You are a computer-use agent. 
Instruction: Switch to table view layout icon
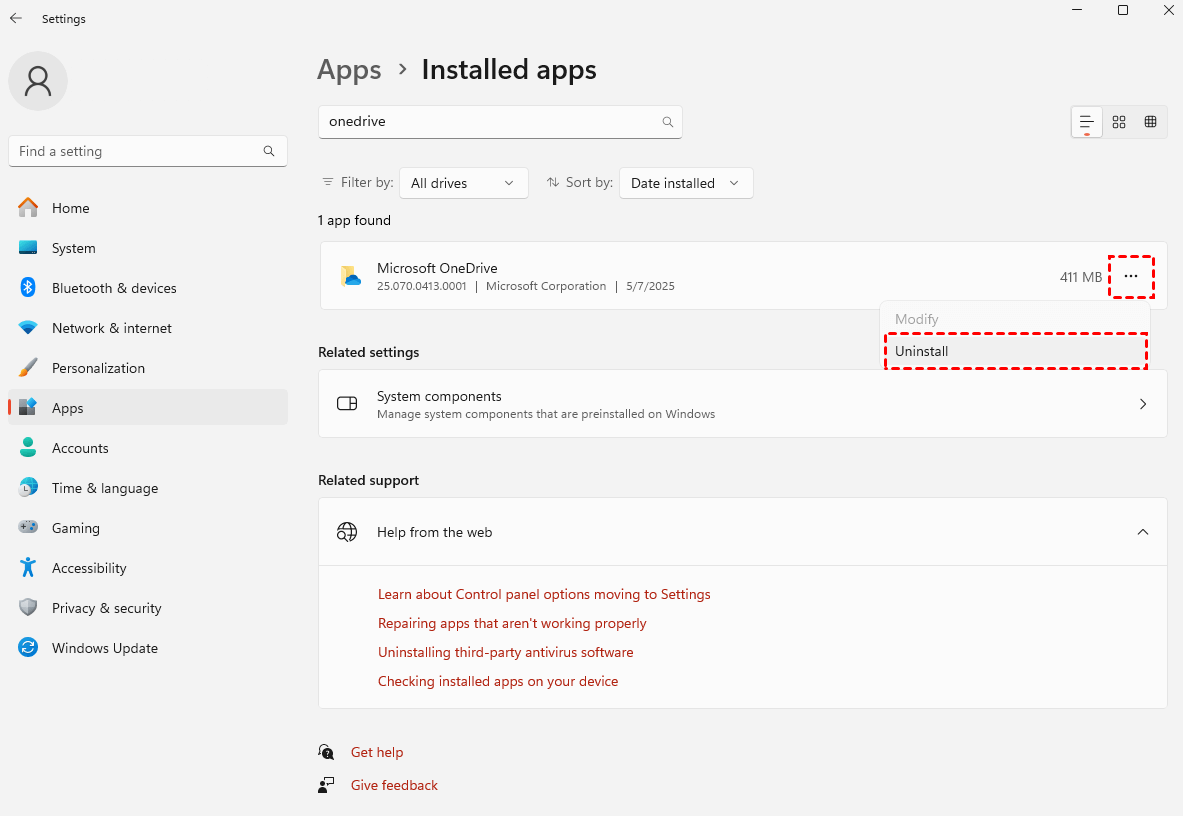[1150, 122]
